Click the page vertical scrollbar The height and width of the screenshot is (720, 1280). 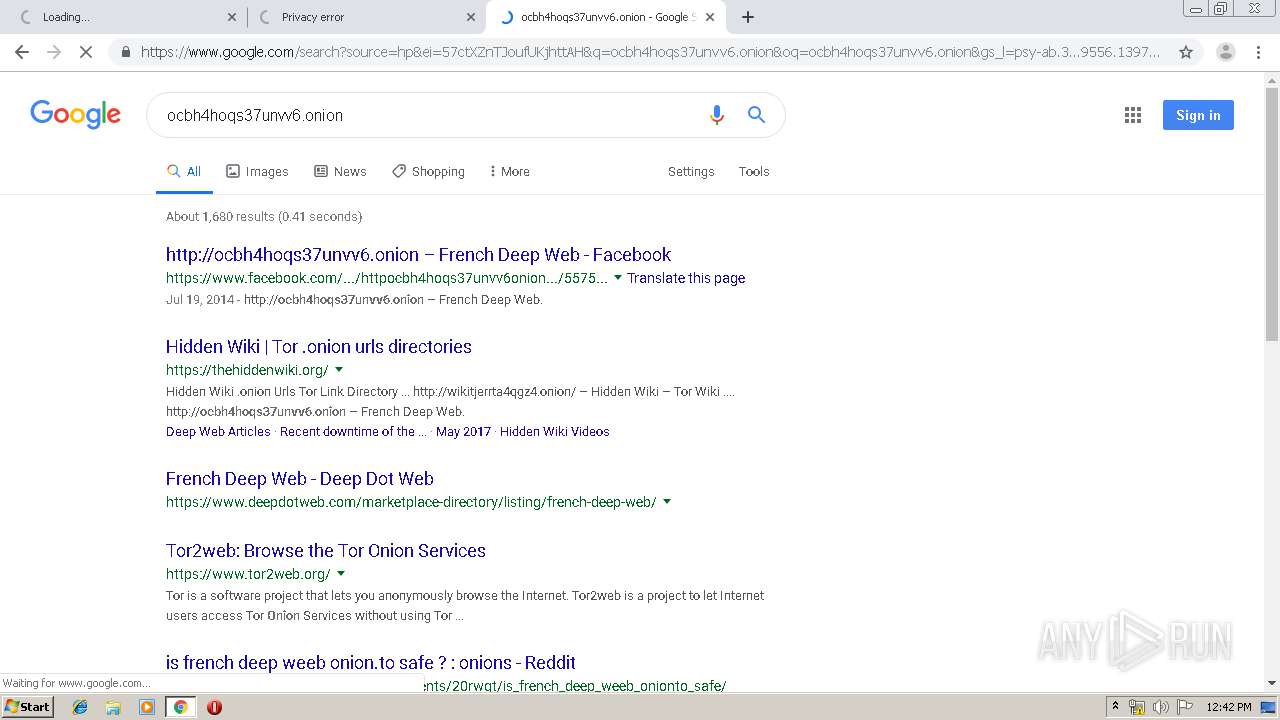coord(1272,215)
